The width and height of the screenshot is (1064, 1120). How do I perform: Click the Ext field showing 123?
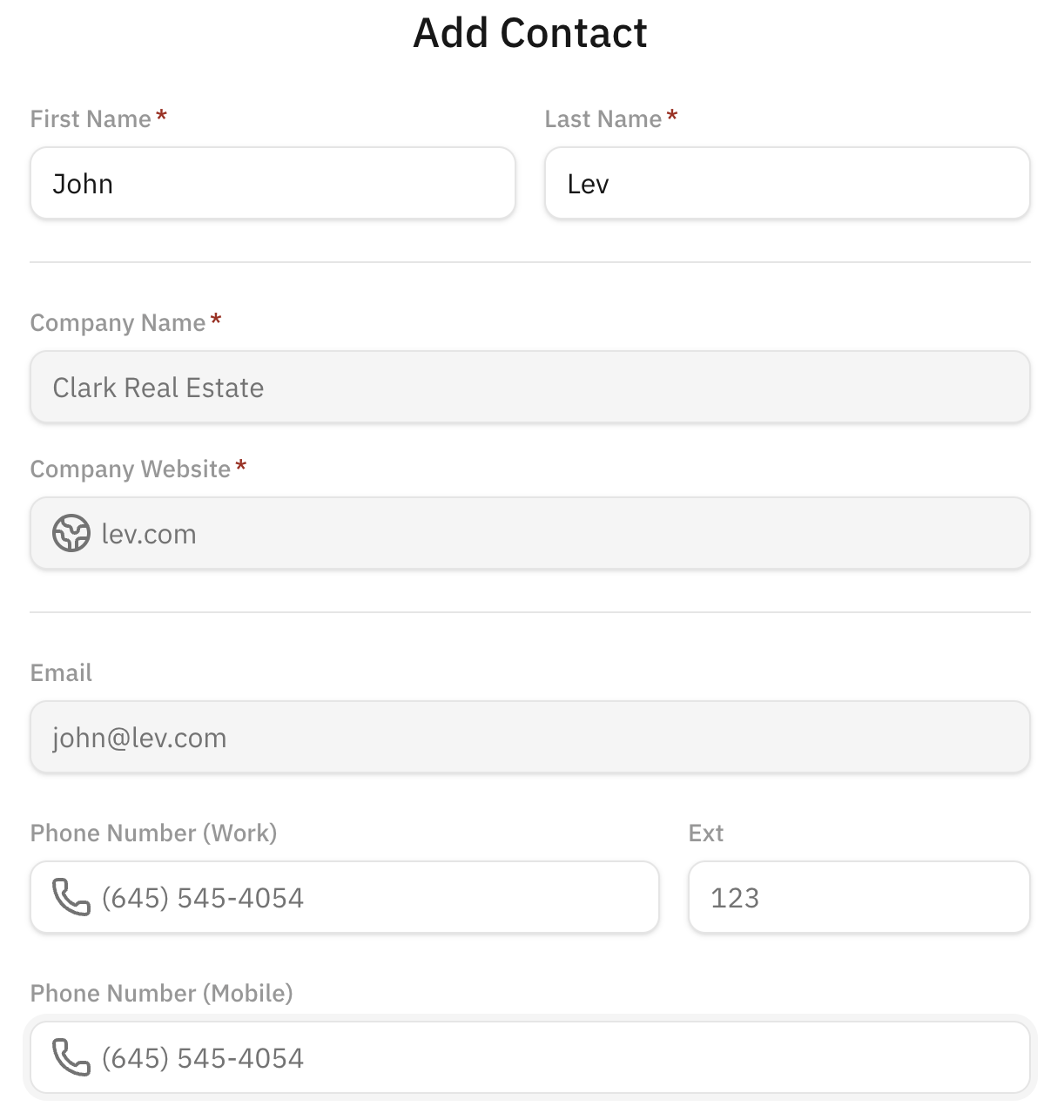pyautogui.click(x=858, y=898)
